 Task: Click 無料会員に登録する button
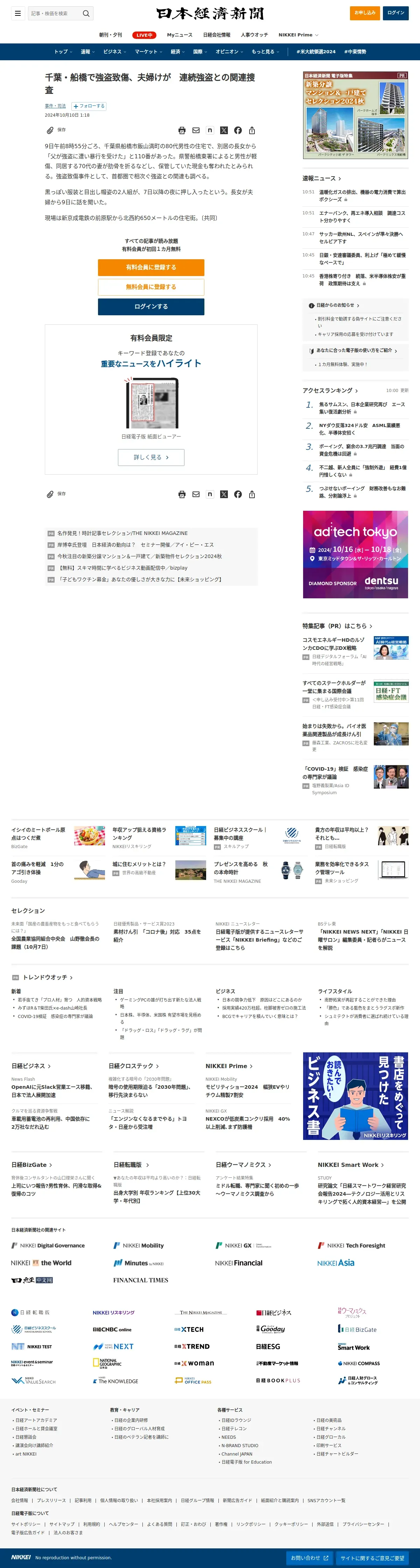[x=151, y=287]
